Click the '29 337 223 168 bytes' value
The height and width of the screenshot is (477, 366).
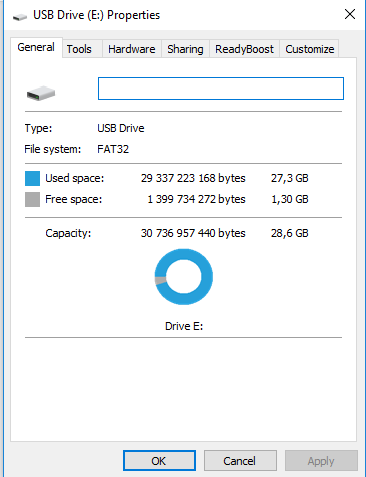(x=193, y=178)
